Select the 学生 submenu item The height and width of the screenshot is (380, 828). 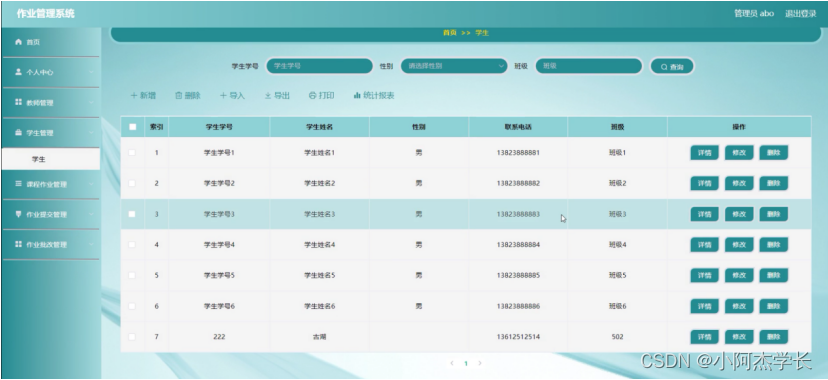click(50, 159)
